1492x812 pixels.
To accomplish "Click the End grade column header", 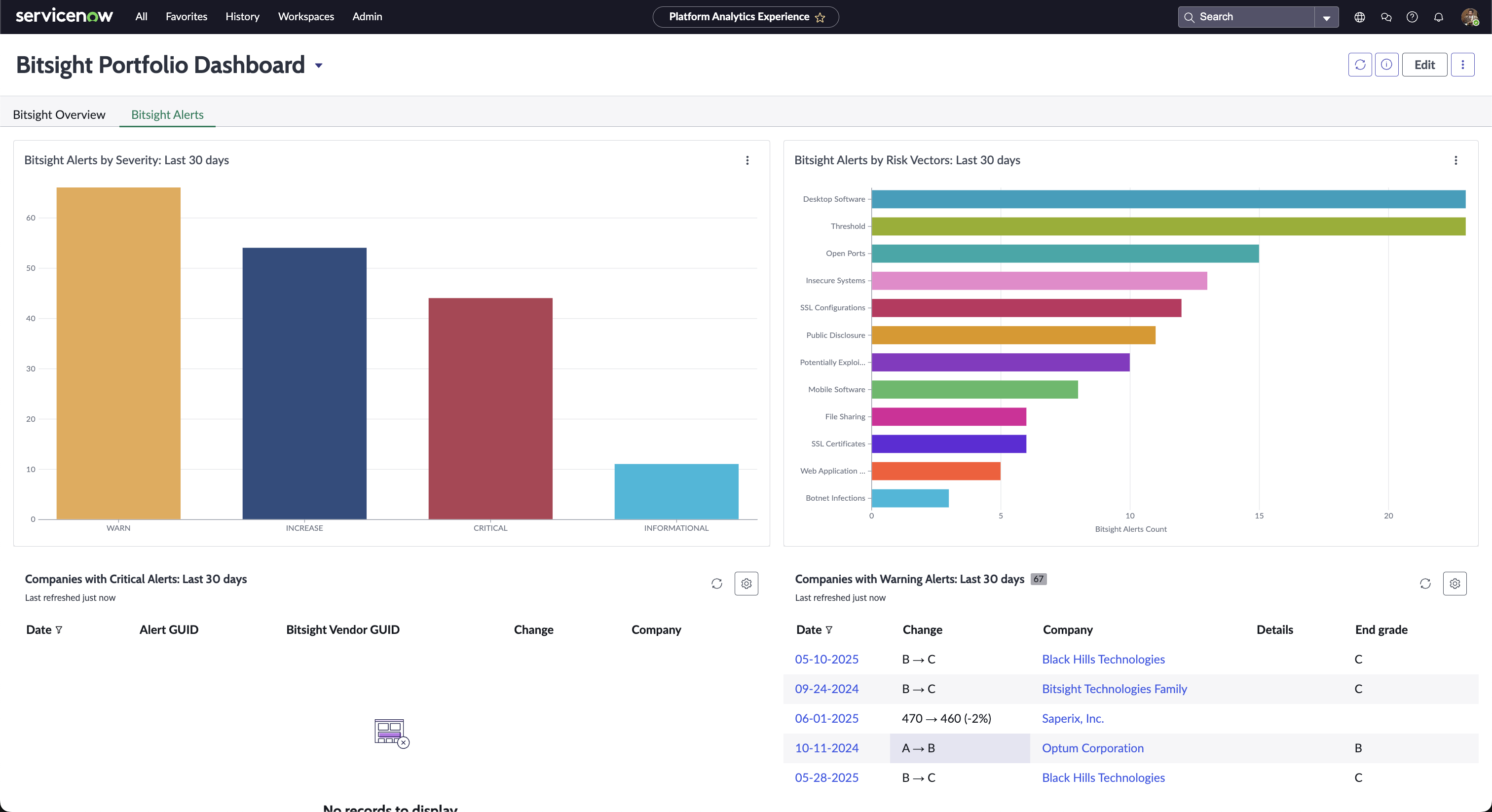I will [x=1381, y=629].
